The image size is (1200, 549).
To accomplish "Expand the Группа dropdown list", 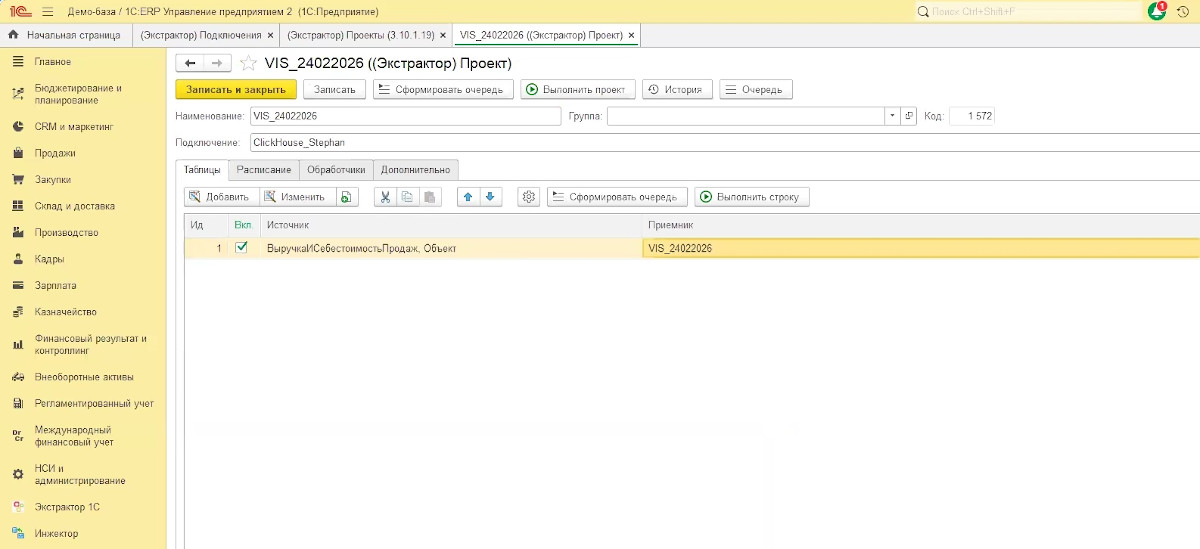I will coord(892,116).
